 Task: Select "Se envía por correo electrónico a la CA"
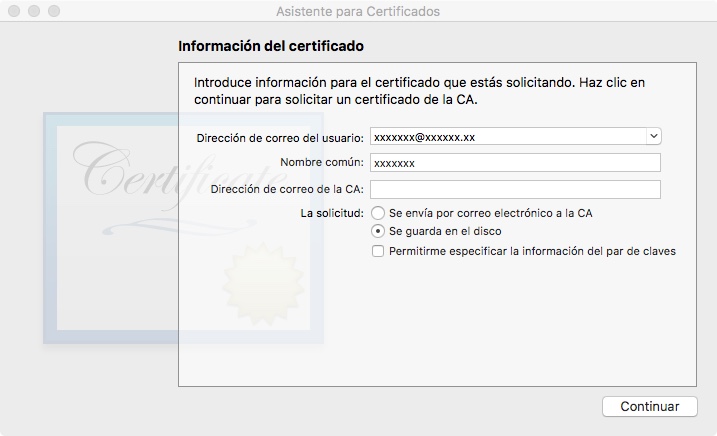click(x=378, y=213)
